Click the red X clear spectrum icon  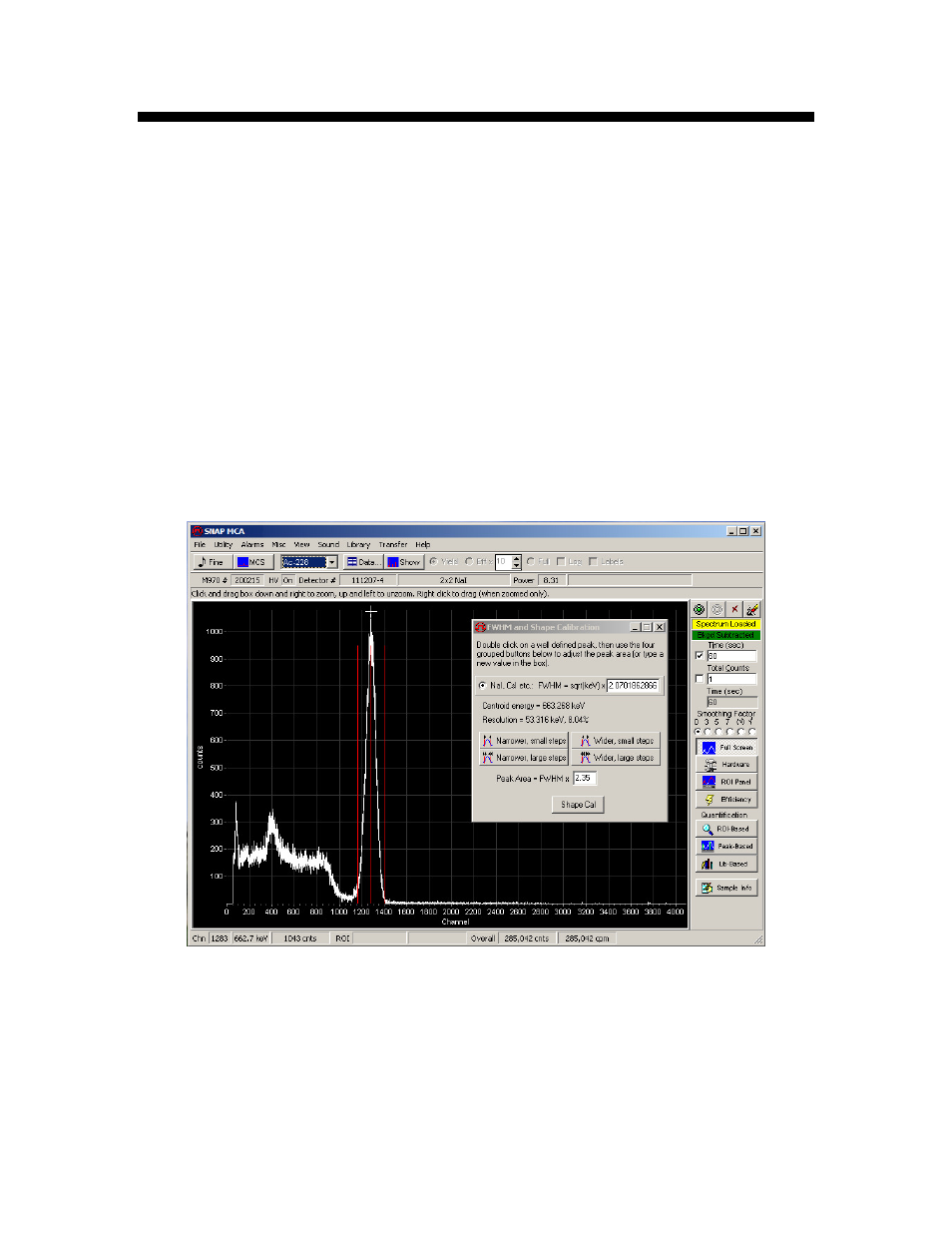[734, 609]
